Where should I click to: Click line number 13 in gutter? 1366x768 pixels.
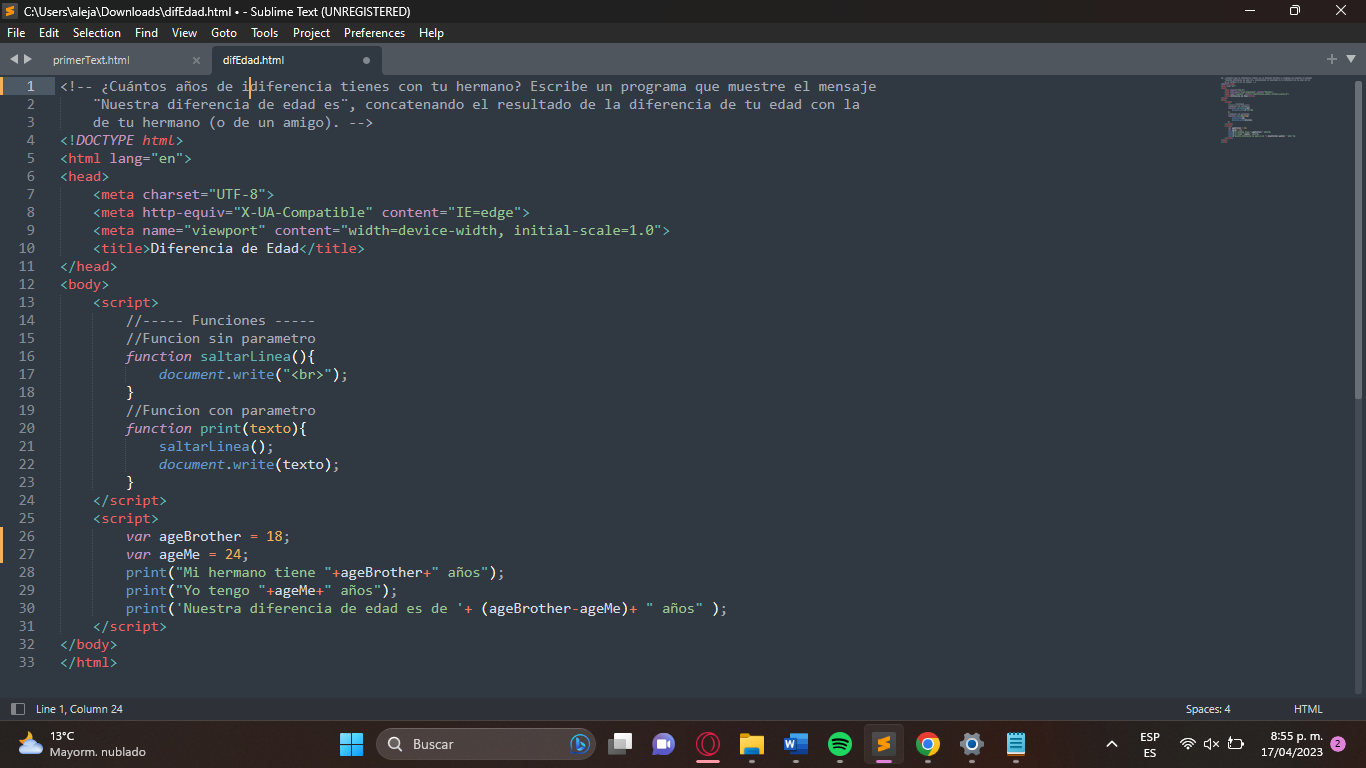(x=26, y=302)
